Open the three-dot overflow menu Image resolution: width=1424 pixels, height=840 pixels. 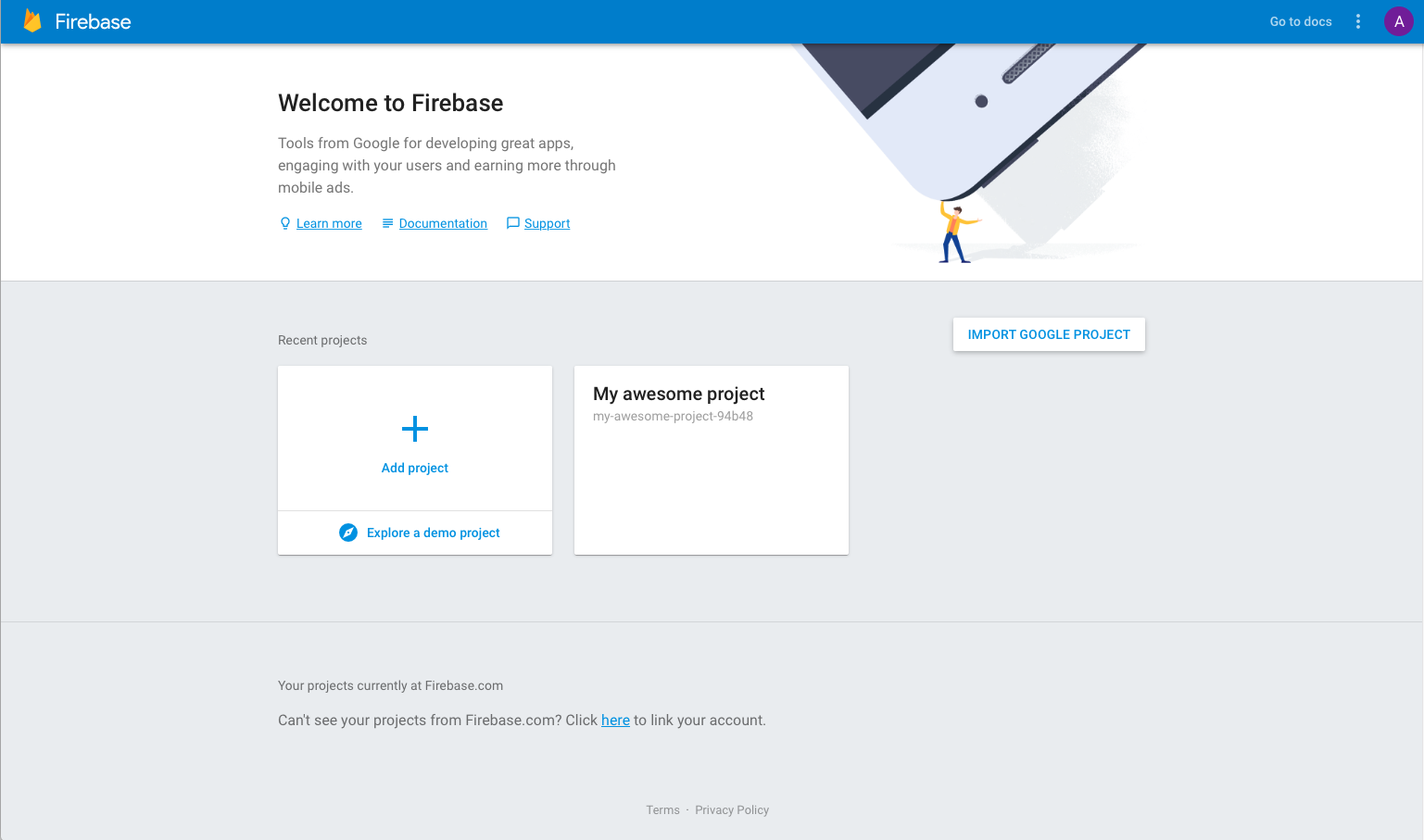(1358, 21)
